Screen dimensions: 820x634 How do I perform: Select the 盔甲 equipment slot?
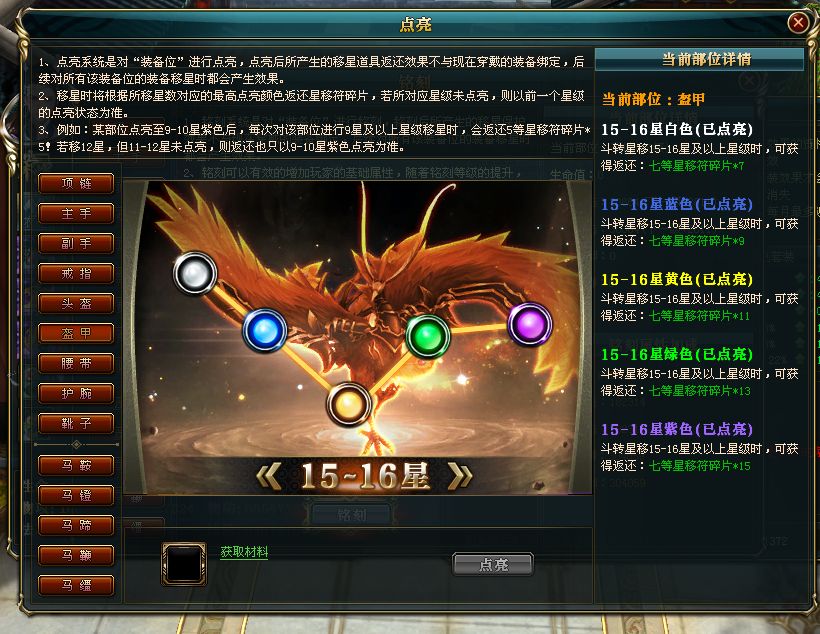[x=76, y=333]
